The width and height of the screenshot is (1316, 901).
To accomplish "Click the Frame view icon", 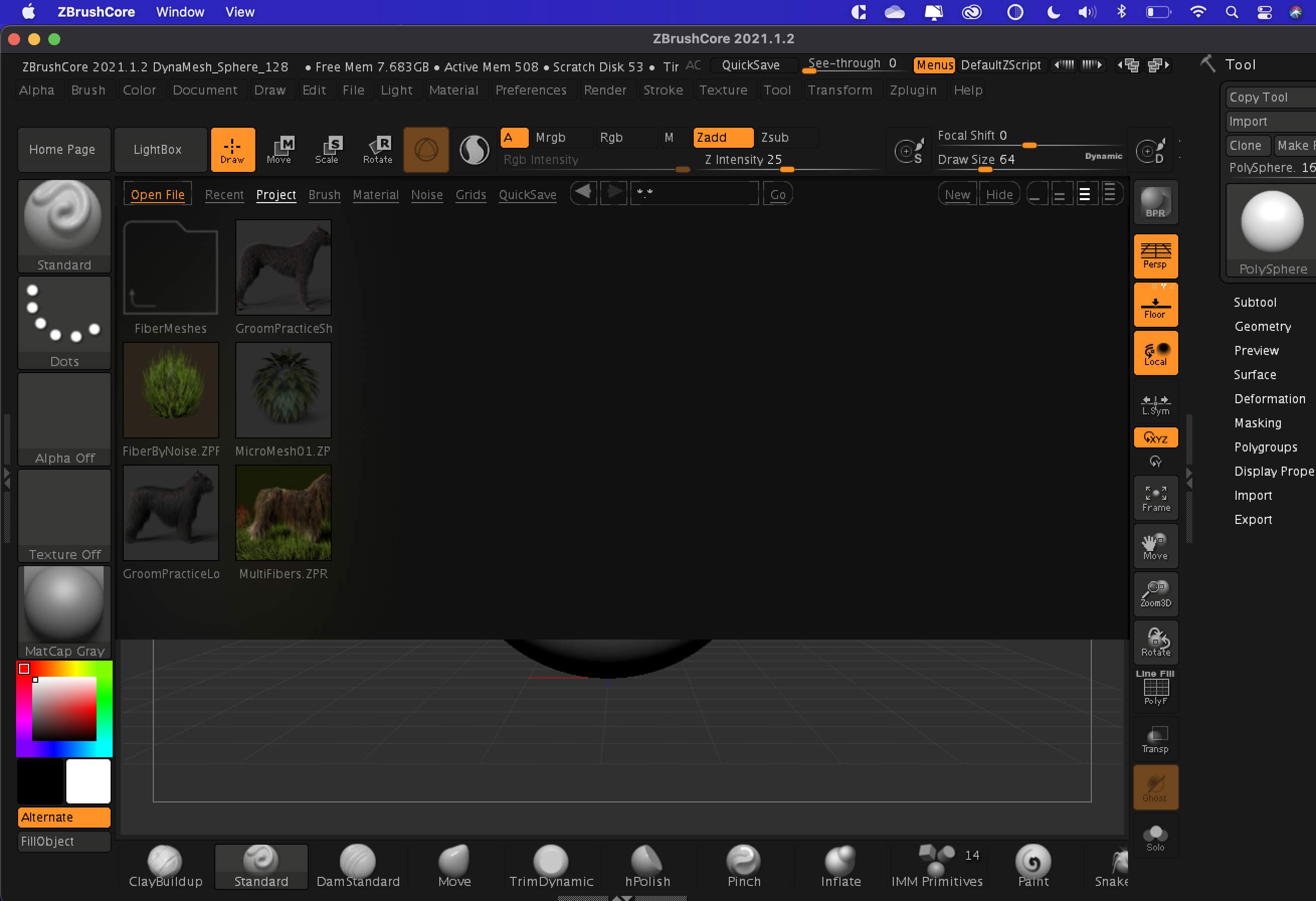I will (x=1155, y=498).
